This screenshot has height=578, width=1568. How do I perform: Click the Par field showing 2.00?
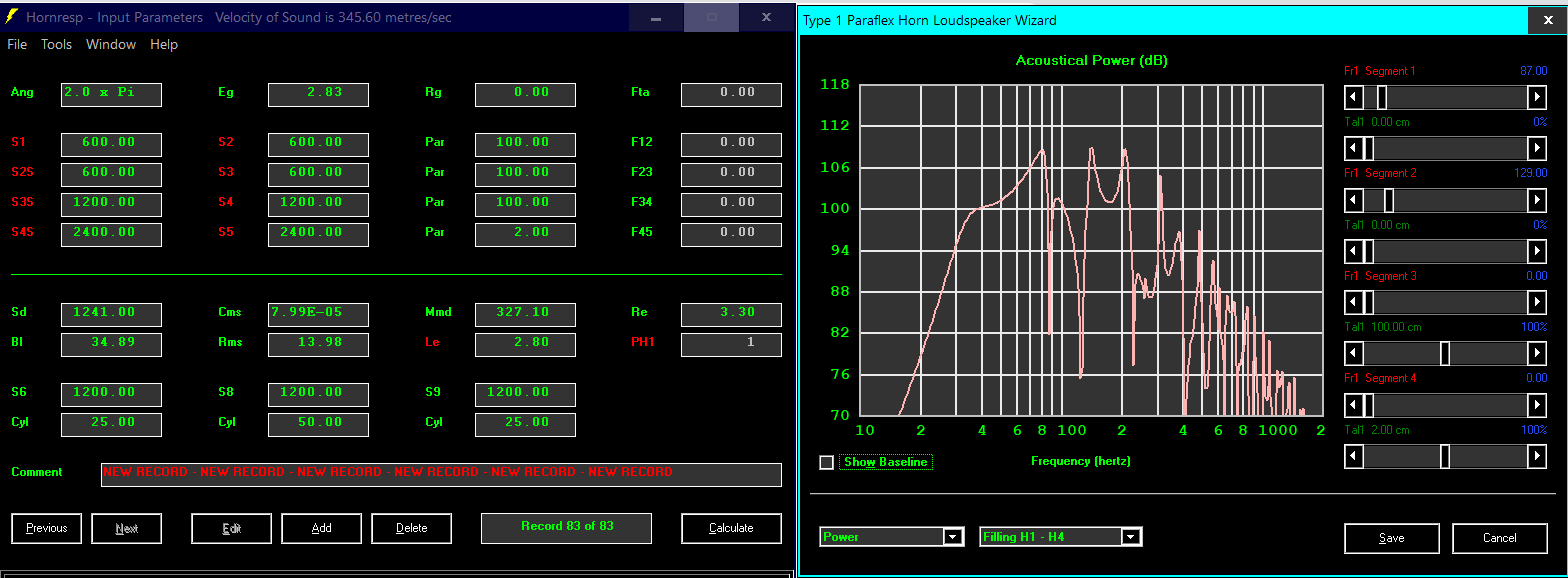pos(525,234)
